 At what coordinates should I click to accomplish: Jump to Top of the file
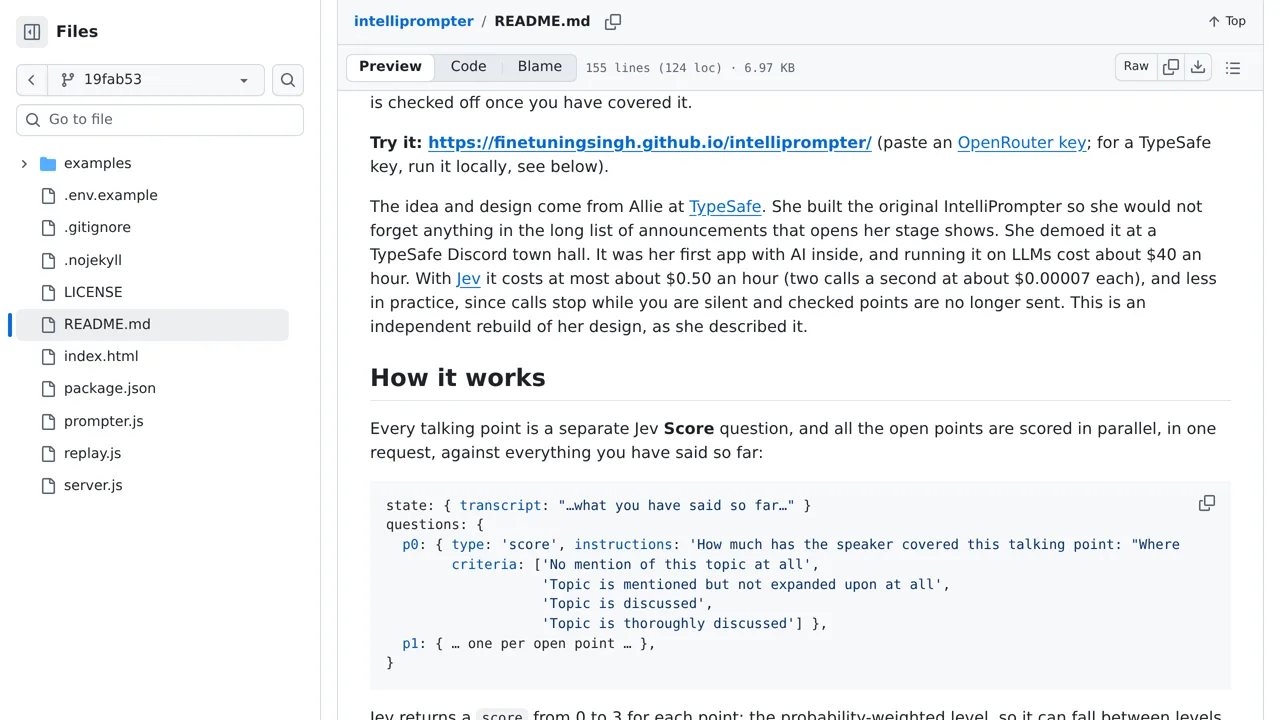click(x=1227, y=21)
